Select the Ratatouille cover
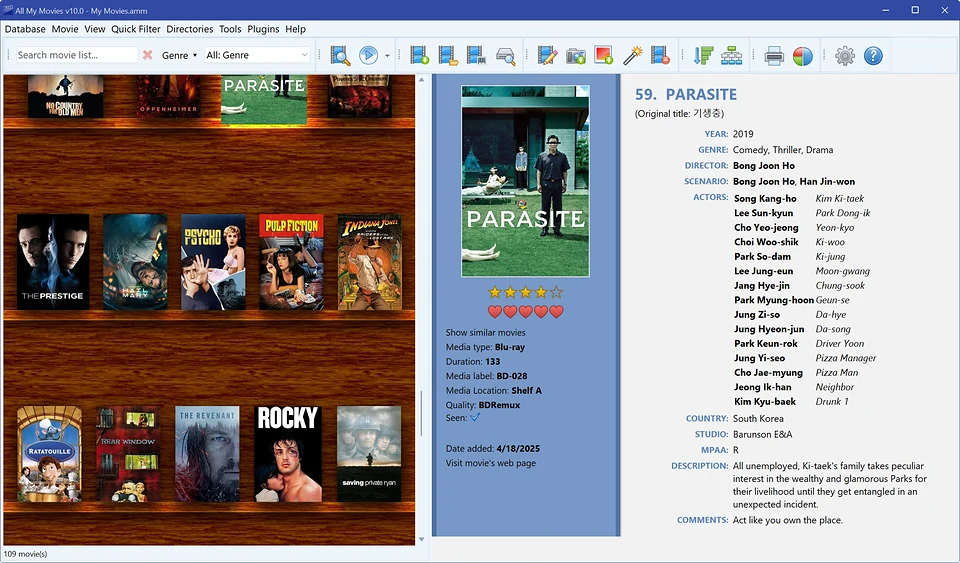960x563 pixels. click(50, 453)
